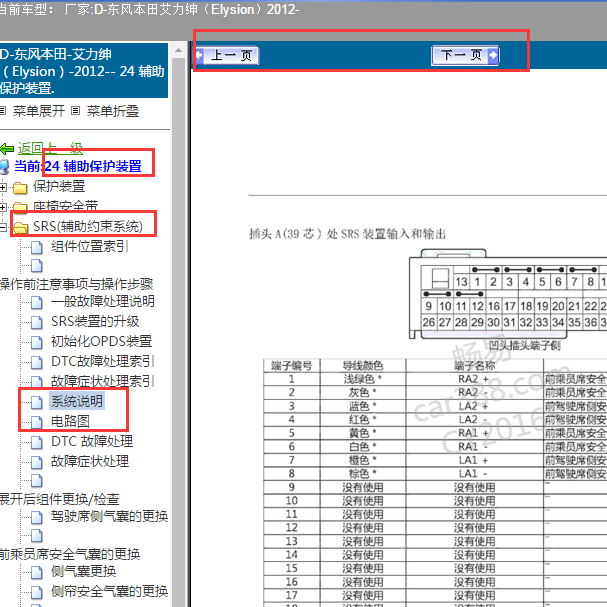Click the green return arrow icon
Image resolution: width=607 pixels, height=607 pixels.
7,148
